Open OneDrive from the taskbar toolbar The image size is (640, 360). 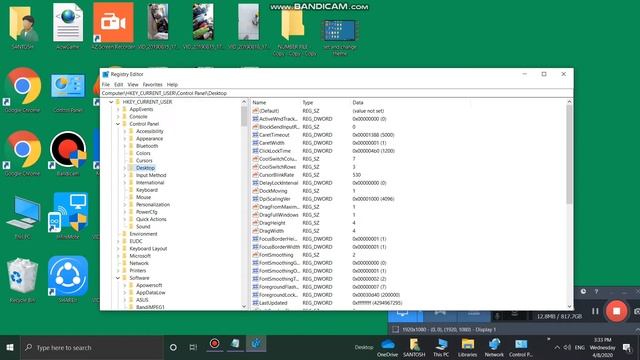point(387,348)
